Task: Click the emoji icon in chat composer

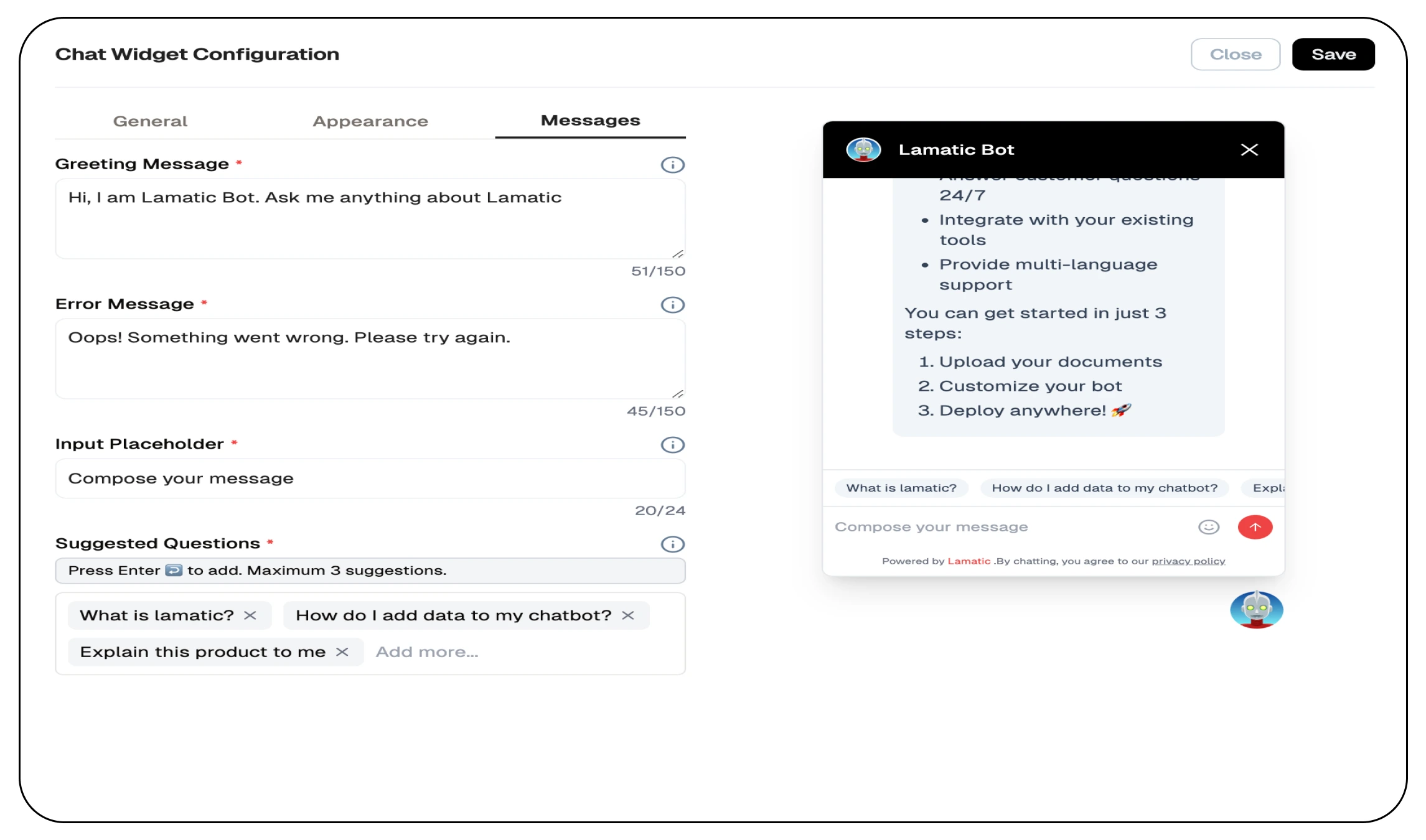Action: 1208,526
